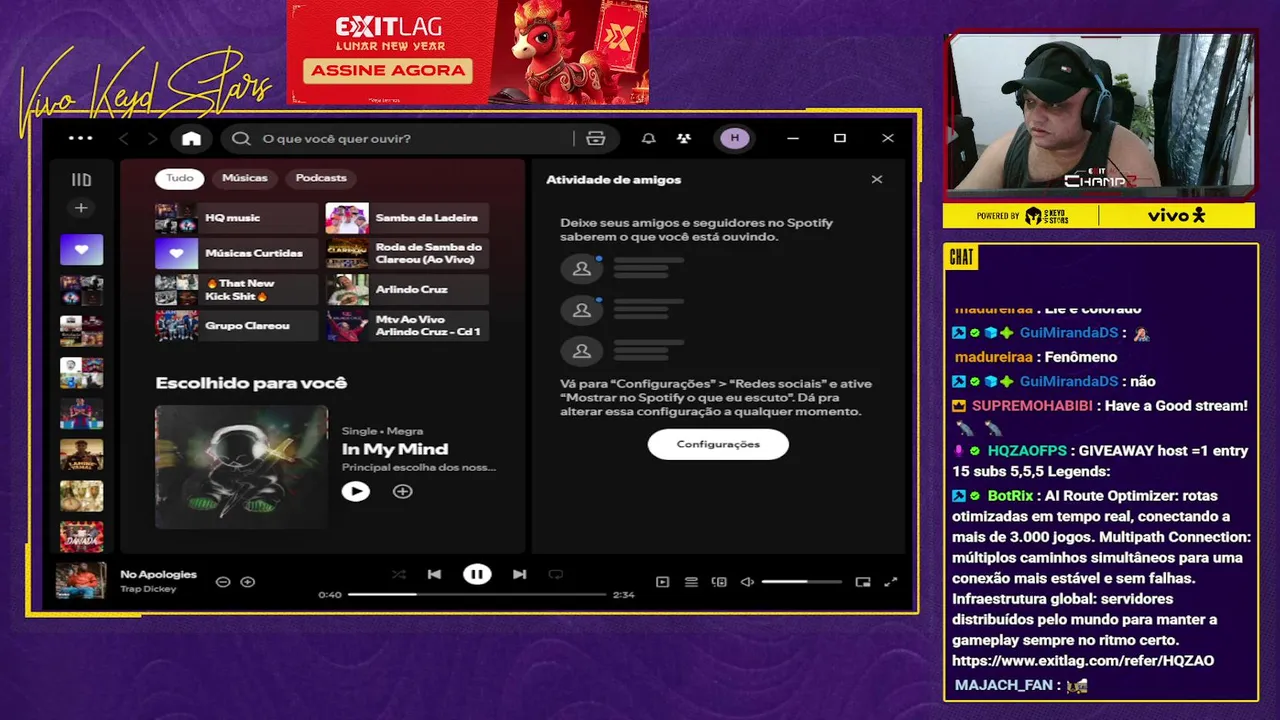The width and height of the screenshot is (1280, 720).
Task: Open Mtv Ao Vivo Arlindo Cruz
Action: (407, 326)
